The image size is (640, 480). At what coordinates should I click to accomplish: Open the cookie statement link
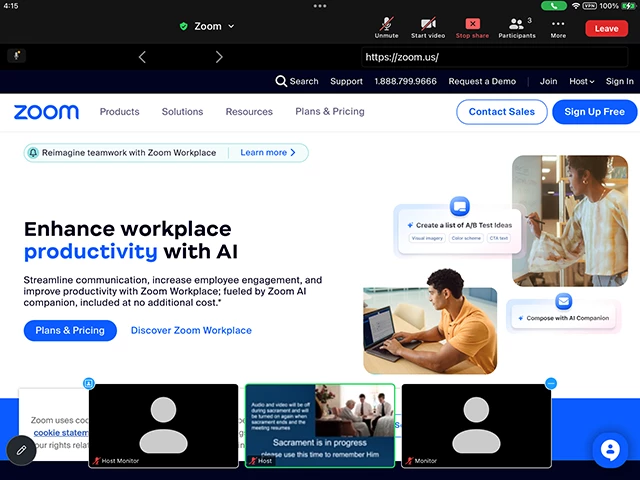(61, 433)
